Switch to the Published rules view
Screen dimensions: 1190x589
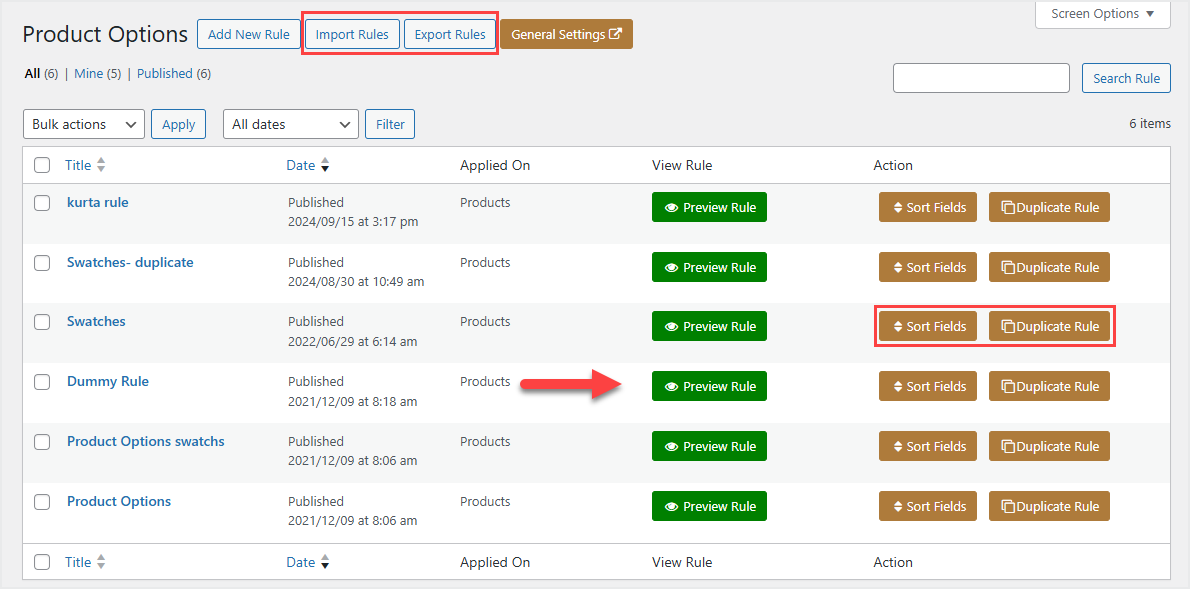coord(164,74)
